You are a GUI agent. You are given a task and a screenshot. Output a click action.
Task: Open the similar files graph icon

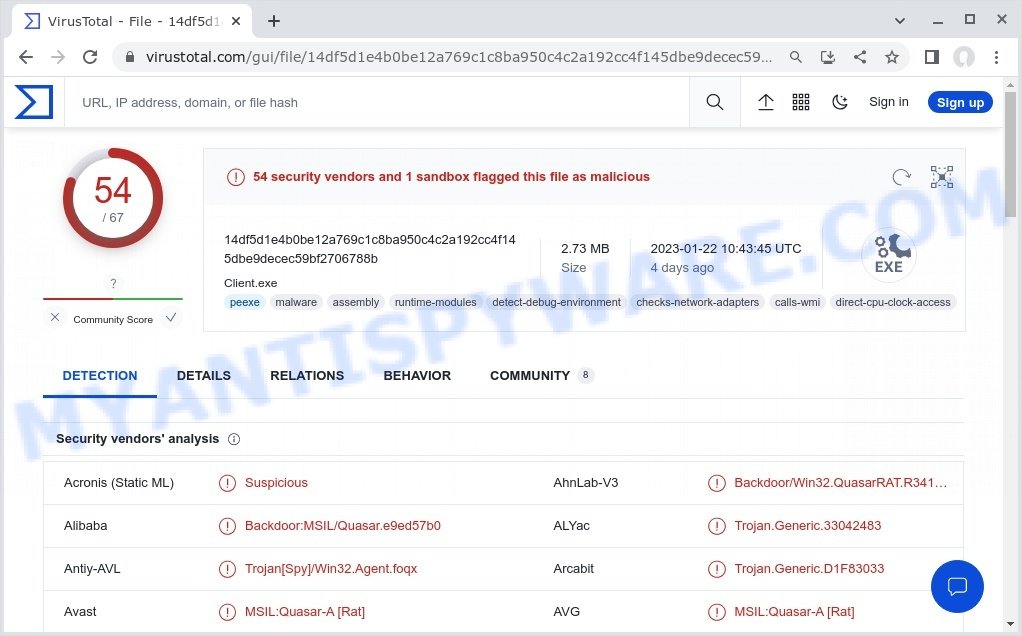pos(942,177)
